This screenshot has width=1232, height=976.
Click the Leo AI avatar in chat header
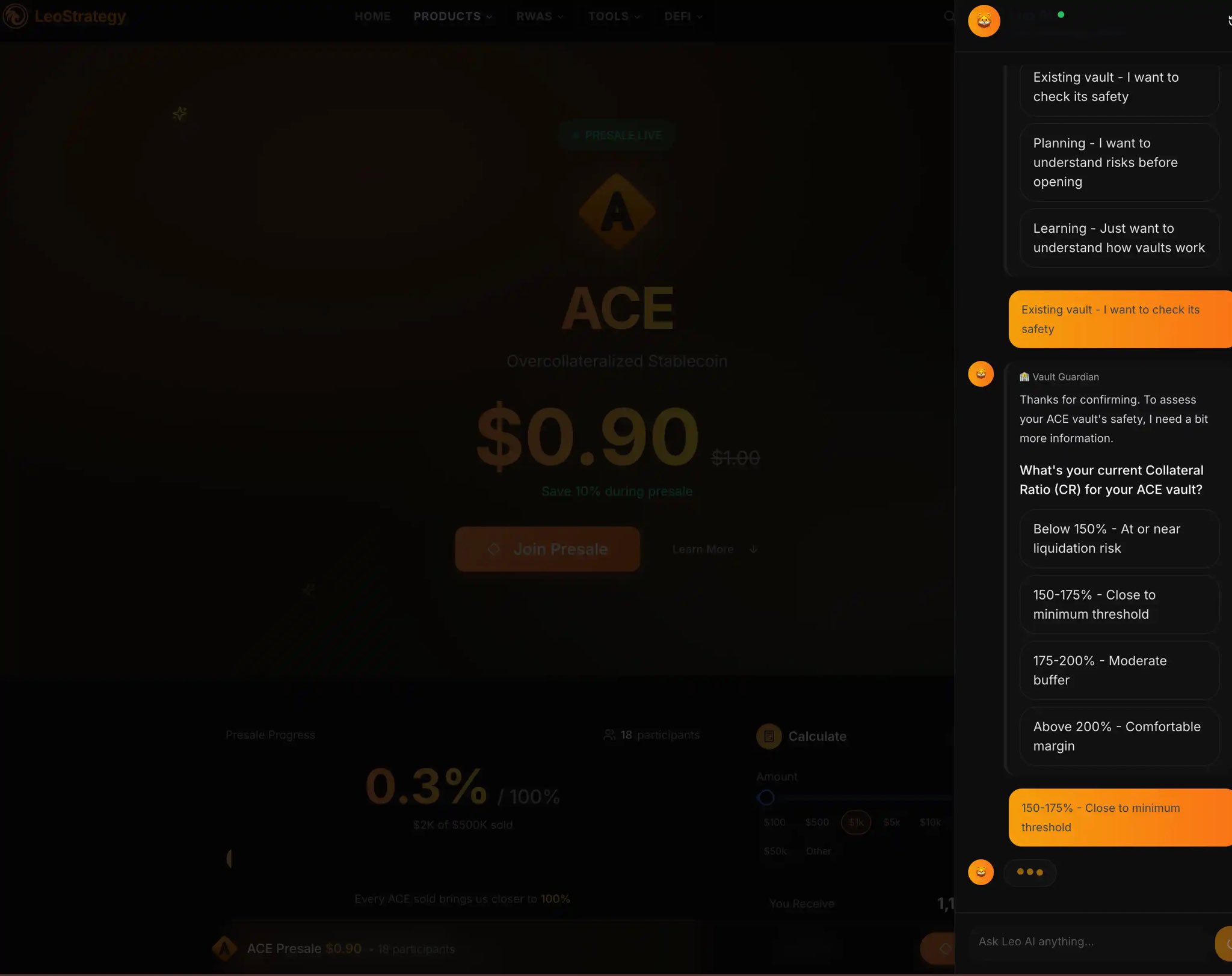pos(984,21)
